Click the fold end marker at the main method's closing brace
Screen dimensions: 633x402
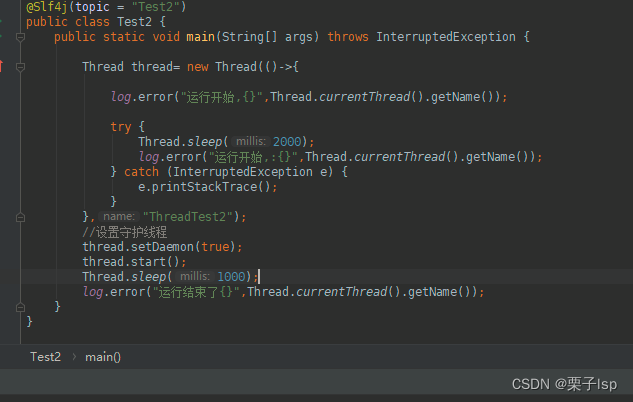click(x=20, y=308)
